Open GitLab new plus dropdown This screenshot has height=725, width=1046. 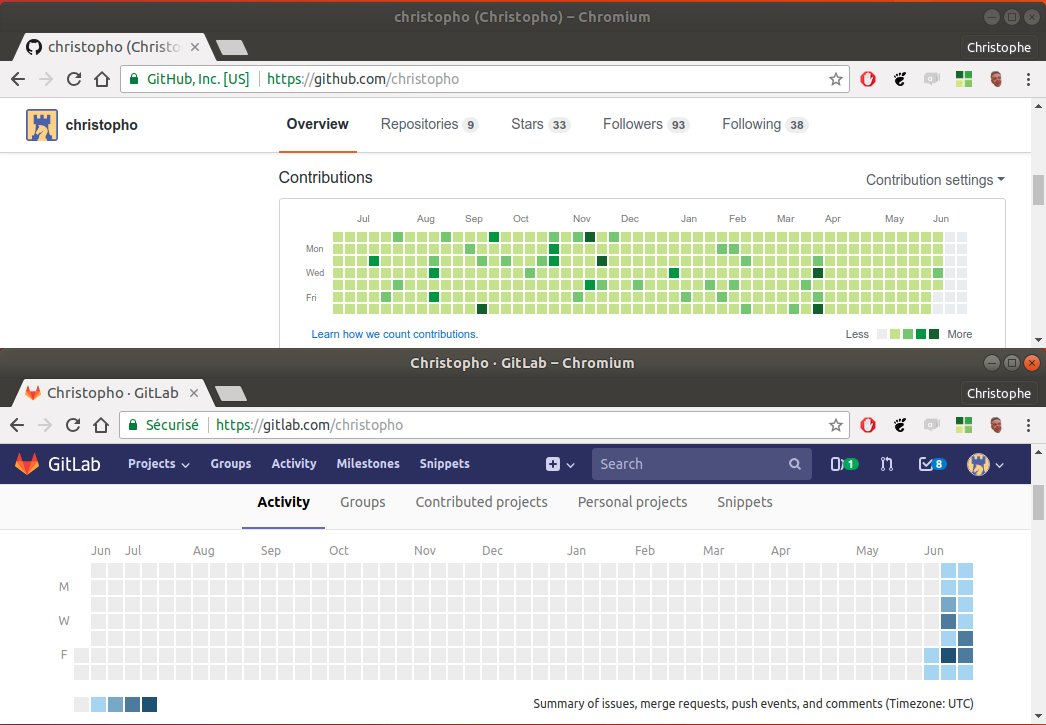pos(560,464)
